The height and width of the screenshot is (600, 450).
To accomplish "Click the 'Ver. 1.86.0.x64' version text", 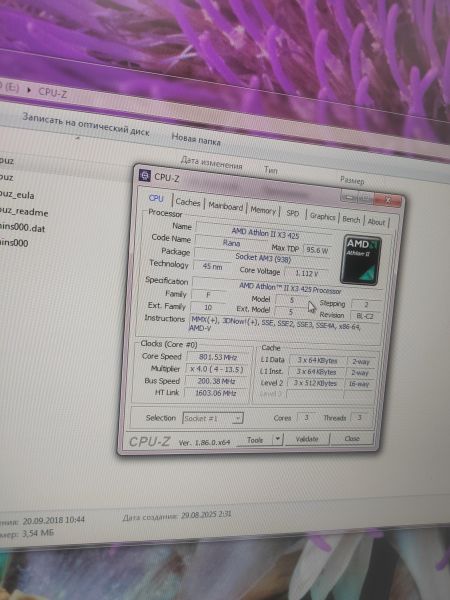I will (204, 443).
